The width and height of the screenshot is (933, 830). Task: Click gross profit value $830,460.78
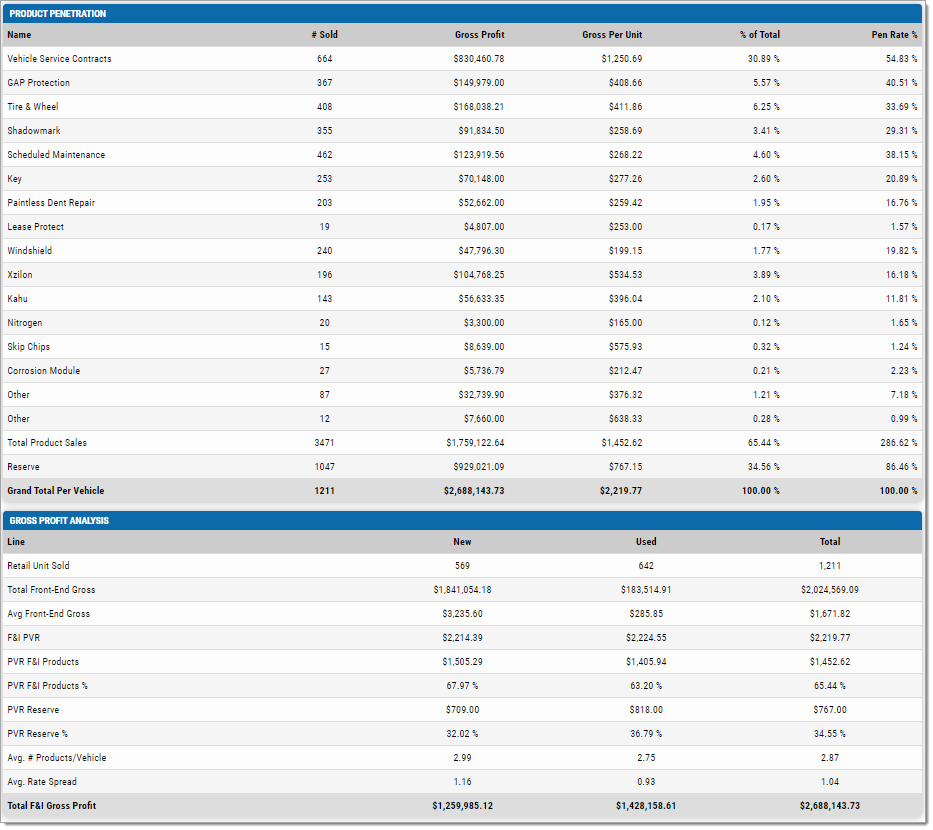pos(478,59)
